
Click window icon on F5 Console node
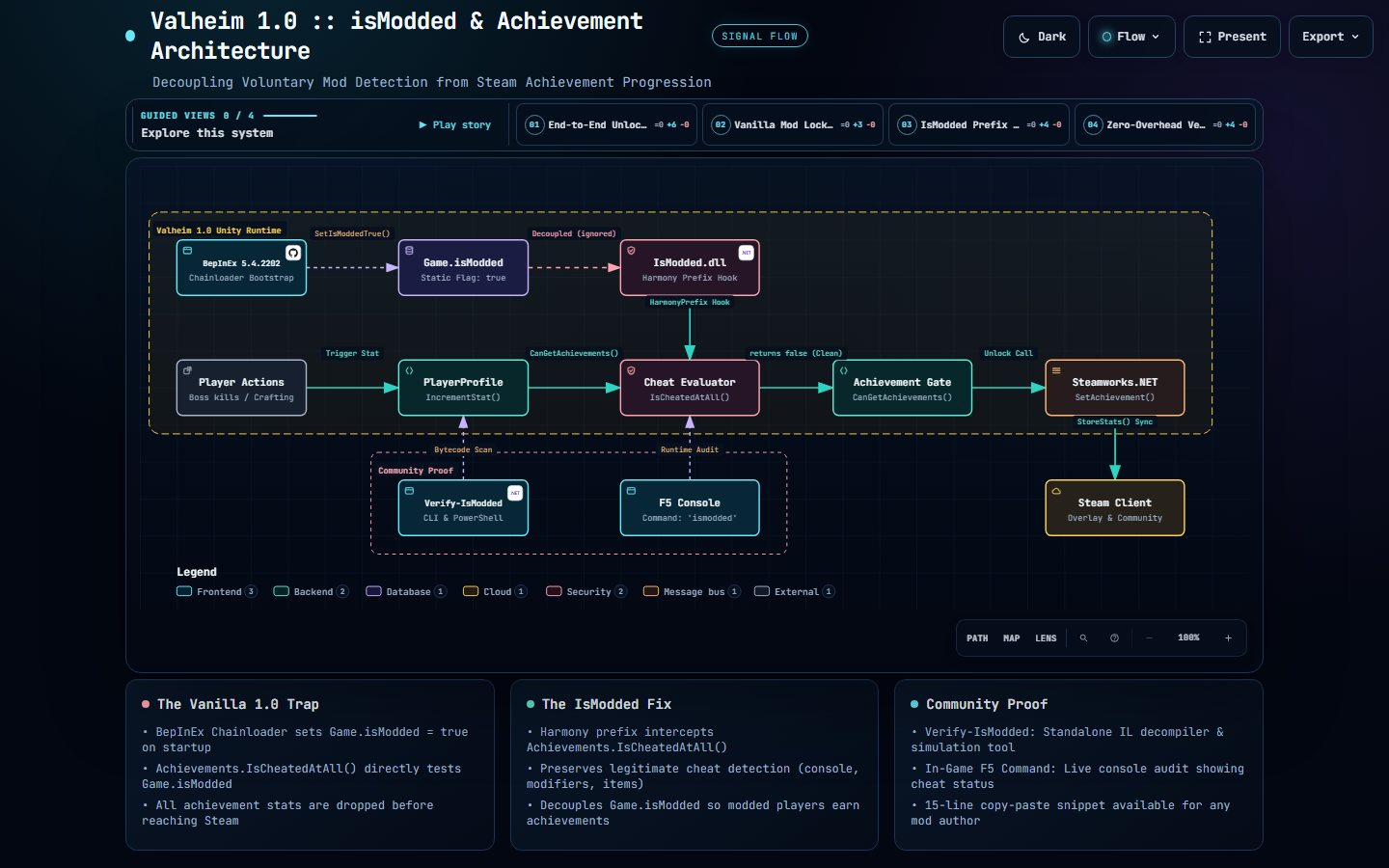[631, 491]
